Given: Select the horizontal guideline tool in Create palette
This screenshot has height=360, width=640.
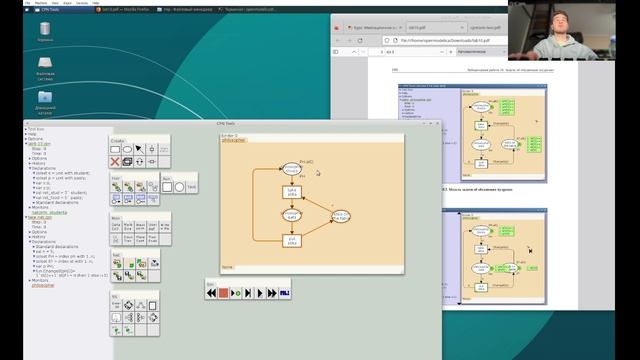Looking at the screenshot, I should [152, 162].
